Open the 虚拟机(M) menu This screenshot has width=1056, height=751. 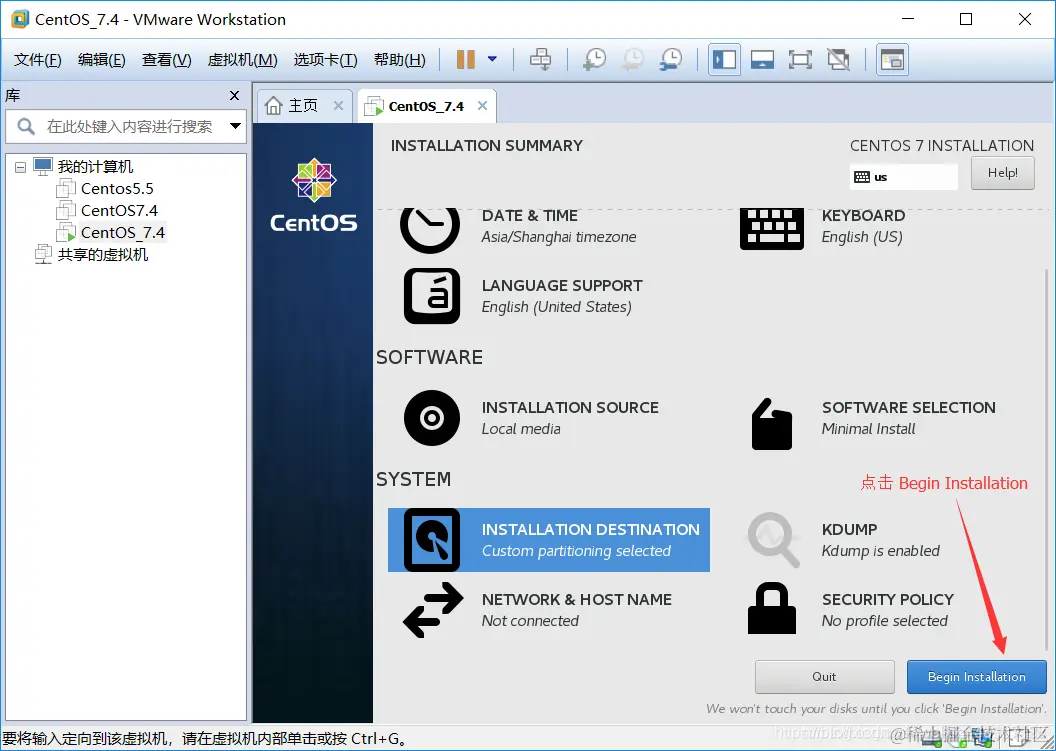click(242, 60)
